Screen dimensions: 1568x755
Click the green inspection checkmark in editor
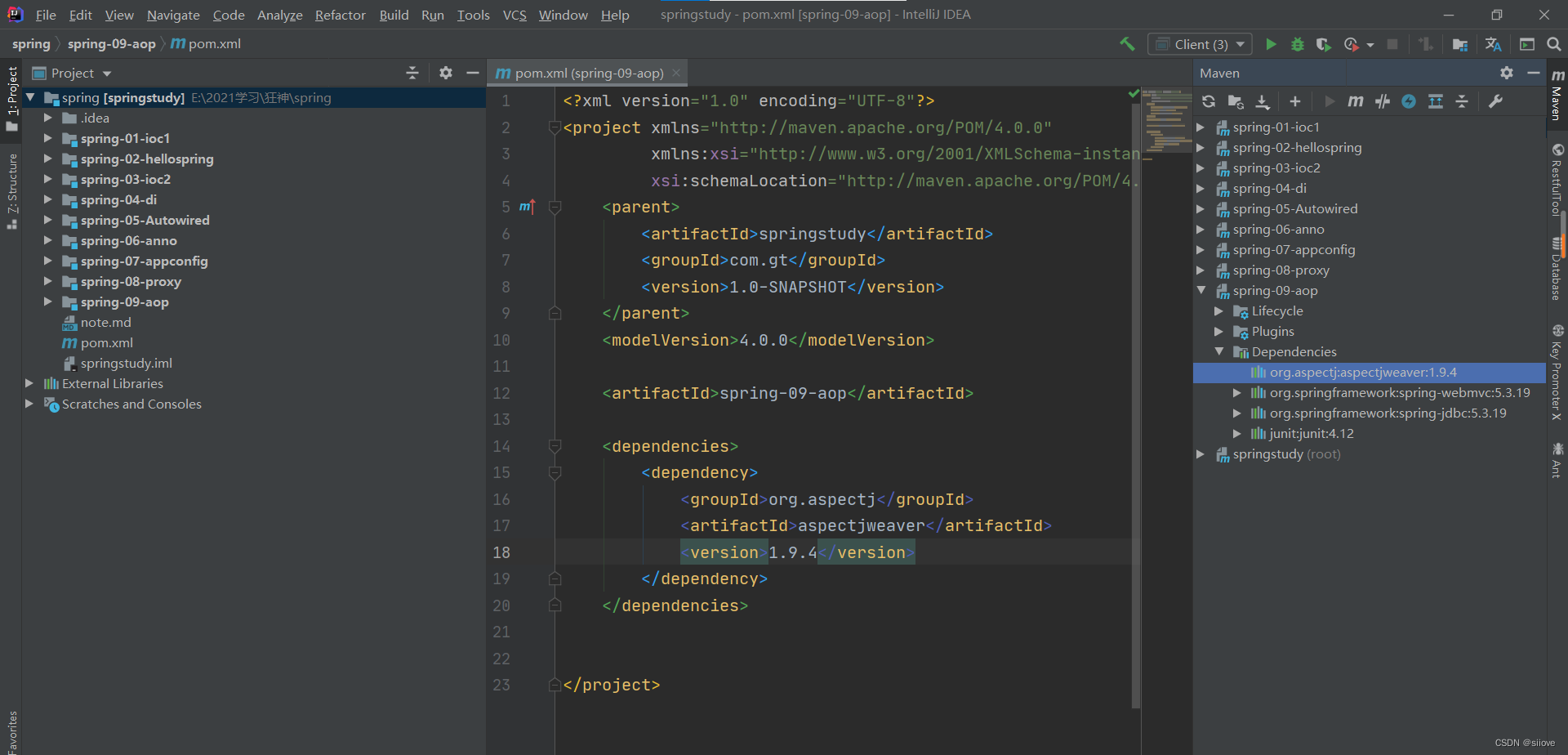click(1134, 94)
